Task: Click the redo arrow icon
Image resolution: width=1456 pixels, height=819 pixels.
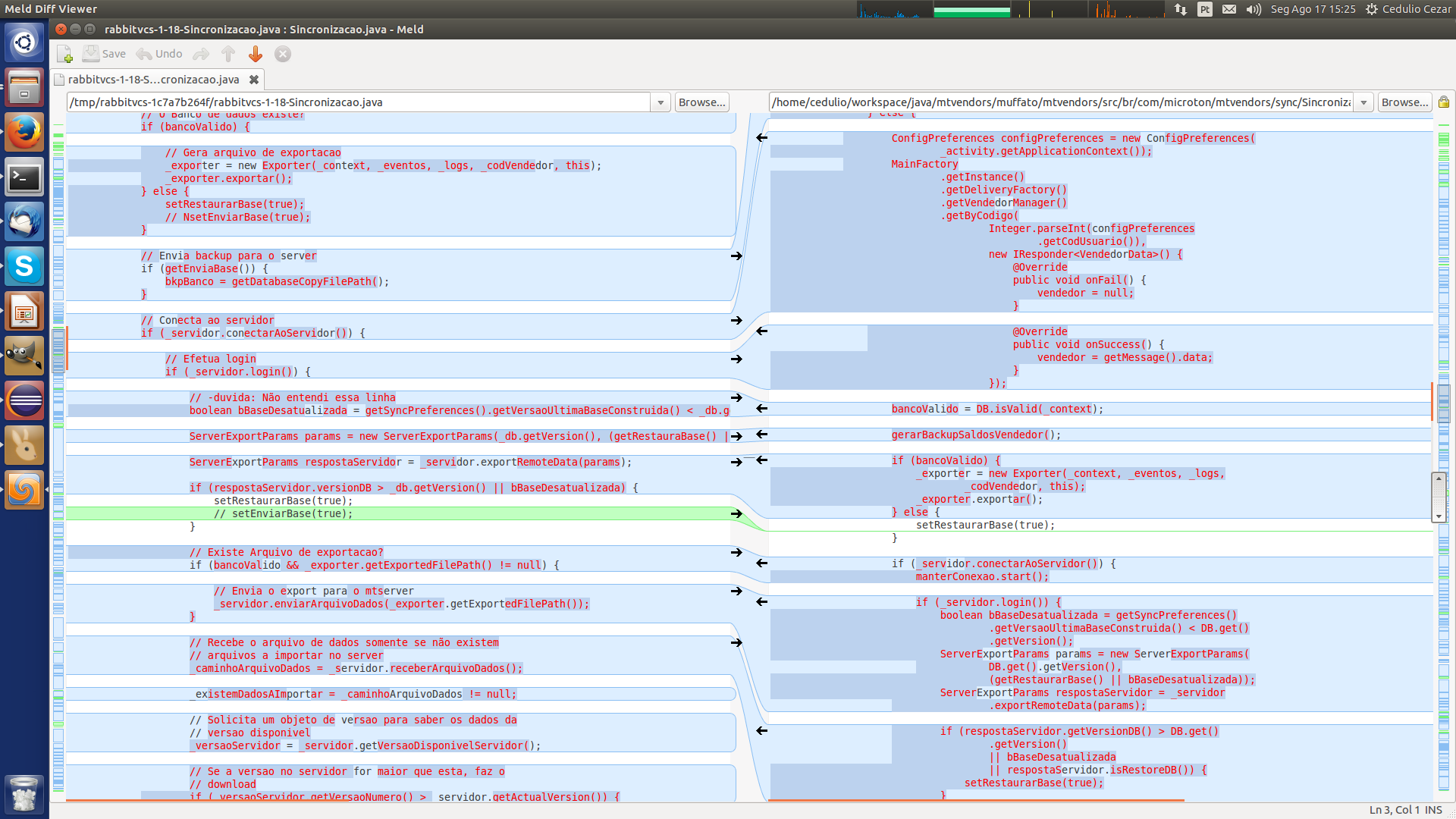Action: pyautogui.click(x=201, y=54)
